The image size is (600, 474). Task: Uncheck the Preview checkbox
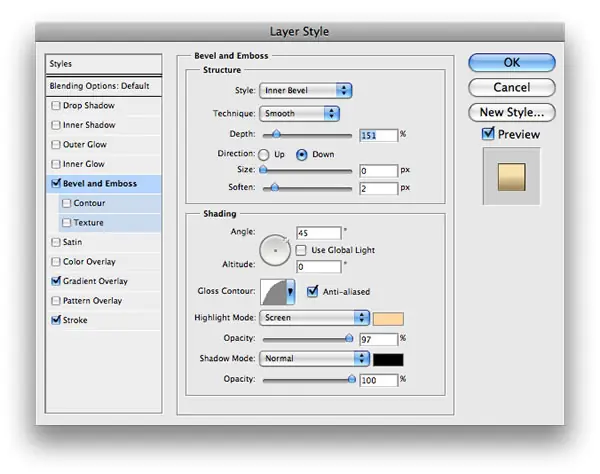[x=488, y=134]
